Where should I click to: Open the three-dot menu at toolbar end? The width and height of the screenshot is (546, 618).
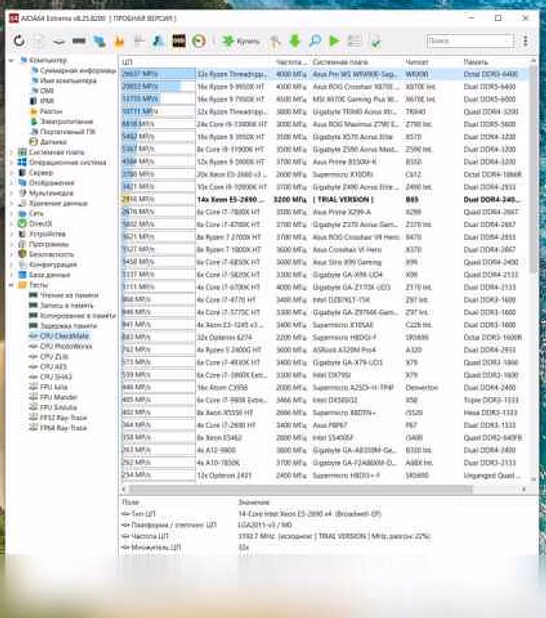526,41
